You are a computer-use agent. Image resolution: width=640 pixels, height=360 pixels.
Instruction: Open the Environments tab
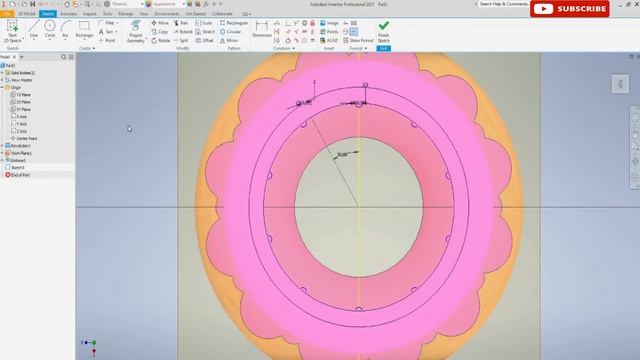(167, 14)
